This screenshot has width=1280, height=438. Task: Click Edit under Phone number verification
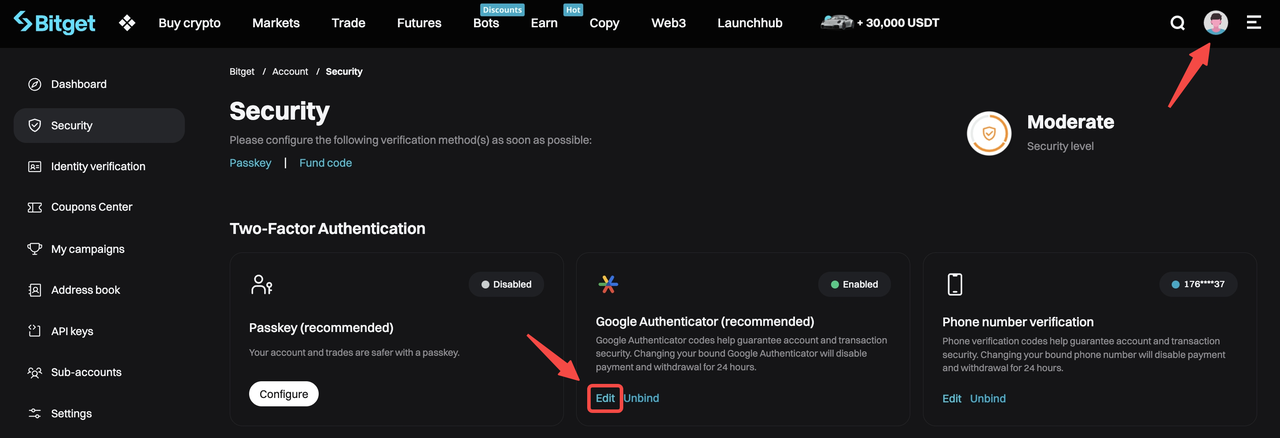pos(952,398)
